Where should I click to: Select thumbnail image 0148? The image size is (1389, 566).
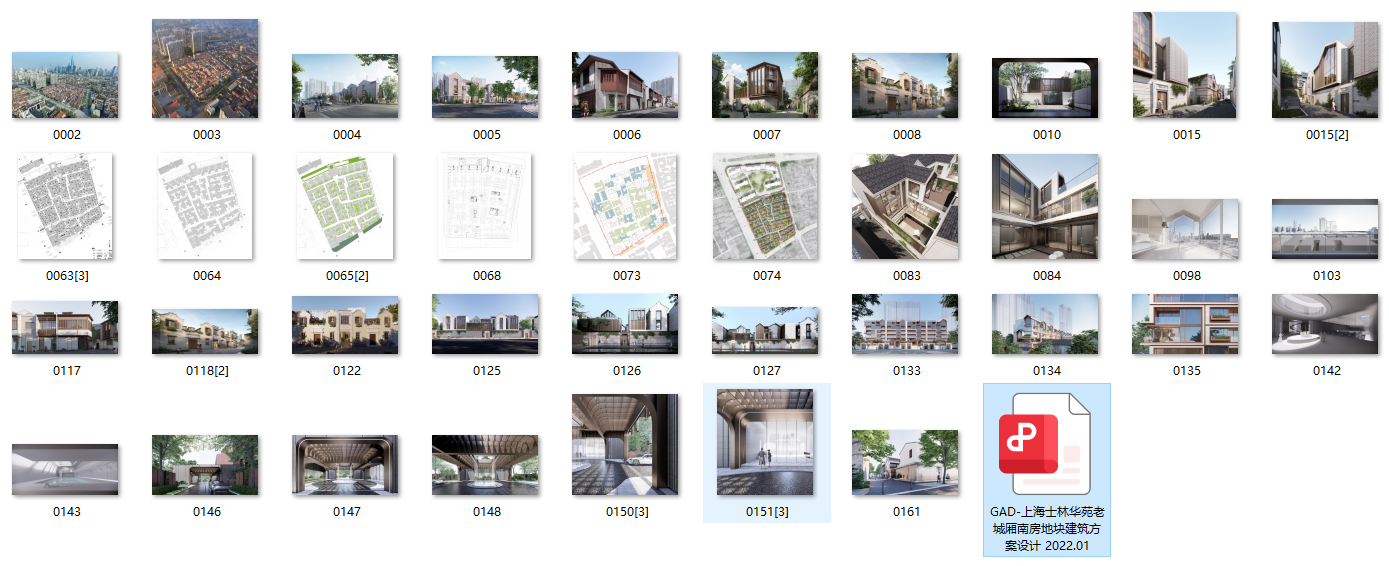tap(485, 465)
